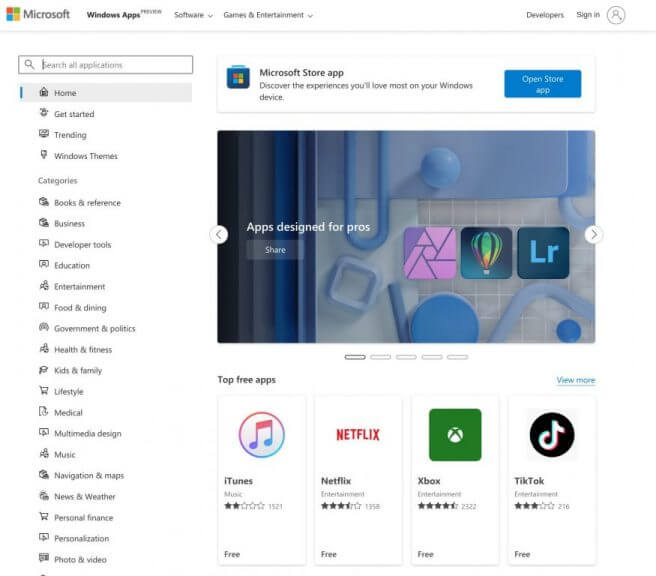
Task: Open the user account avatar icon
Action: pyautogui.click(x=616, y=15)
